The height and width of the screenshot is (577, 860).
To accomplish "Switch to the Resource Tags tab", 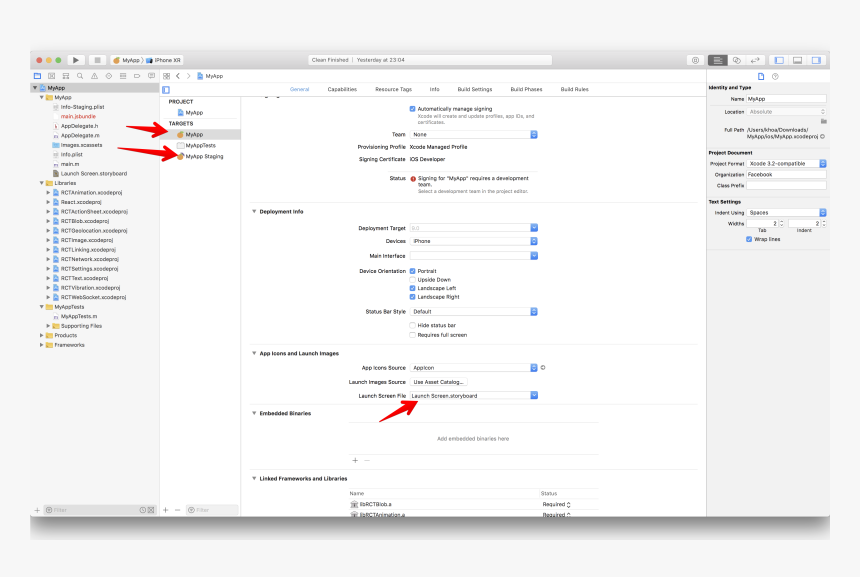I will coord(393,89).
